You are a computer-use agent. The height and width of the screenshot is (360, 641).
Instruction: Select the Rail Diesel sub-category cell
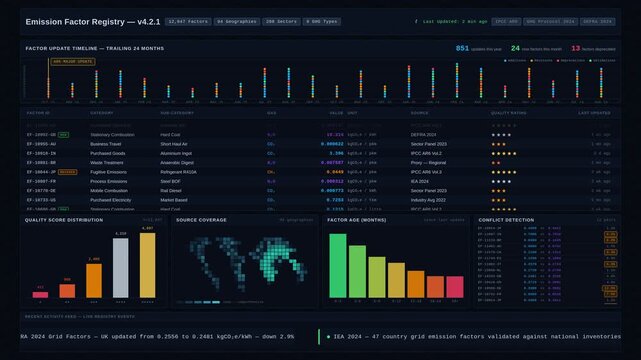pos(171,191)
